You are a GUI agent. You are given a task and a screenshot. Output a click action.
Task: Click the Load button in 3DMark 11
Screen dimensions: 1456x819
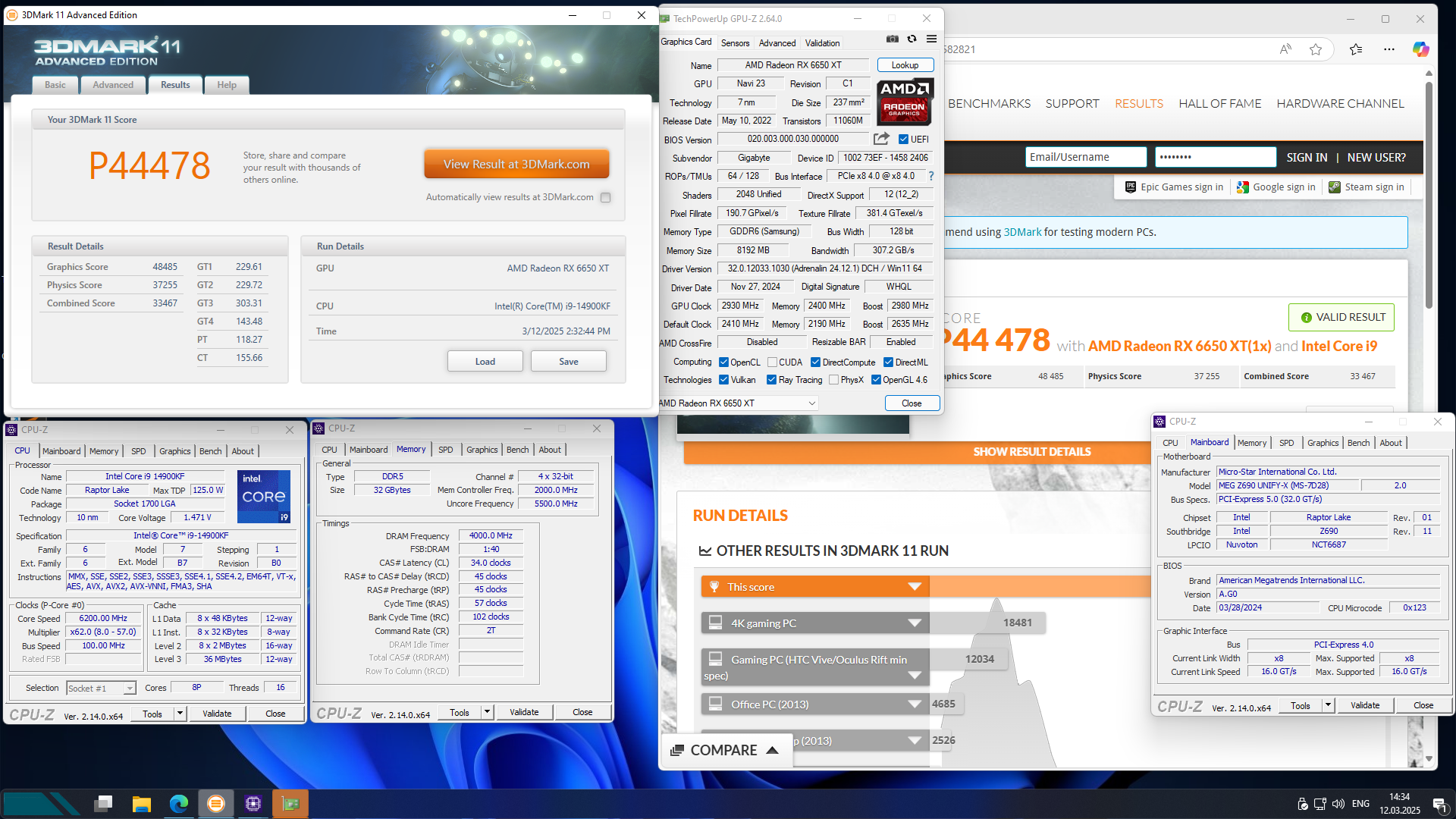[x=485, y=362]
